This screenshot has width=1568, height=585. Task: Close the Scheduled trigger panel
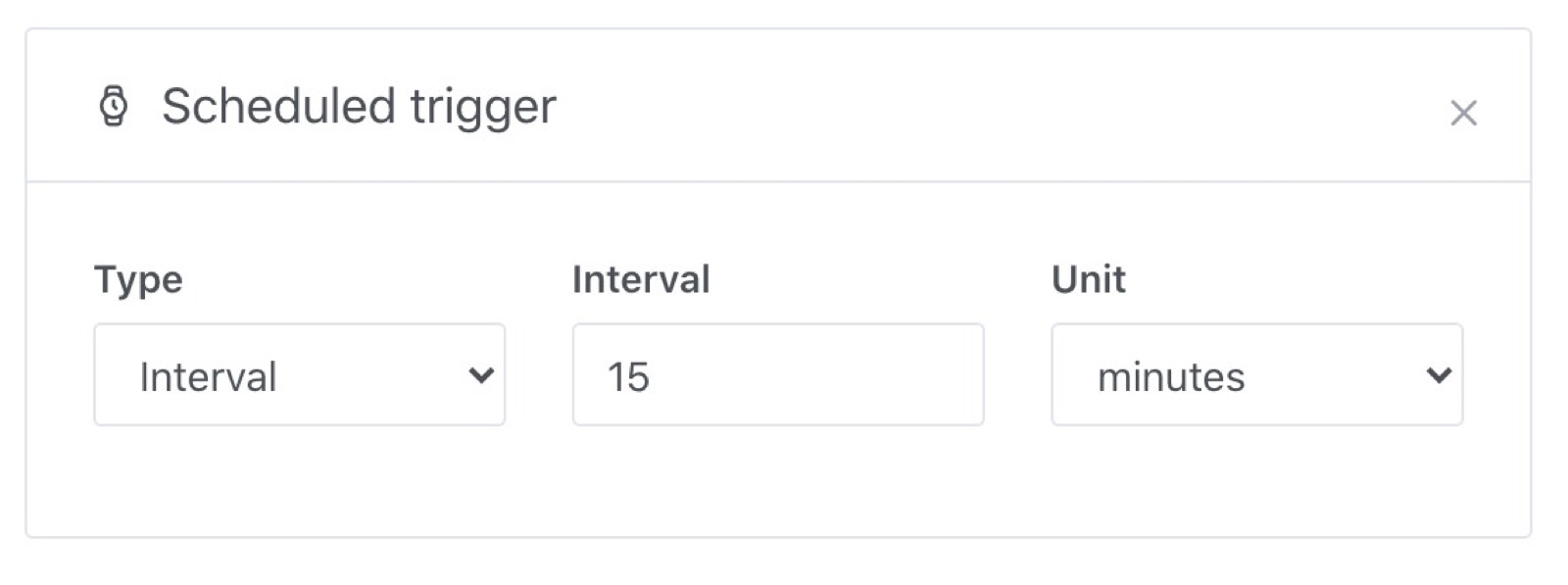tap(1462, 114)
